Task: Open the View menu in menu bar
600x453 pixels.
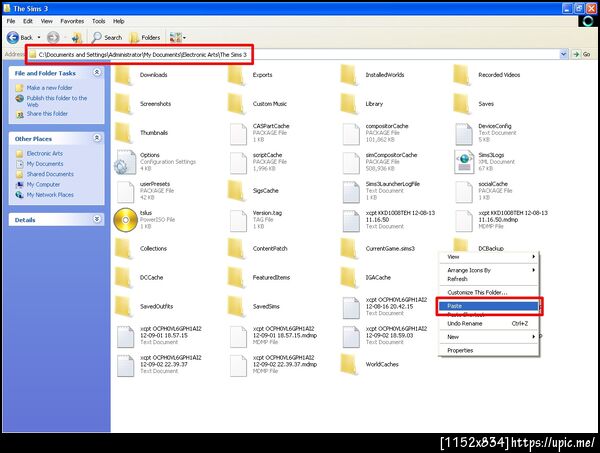Action: tap(47, 21)
